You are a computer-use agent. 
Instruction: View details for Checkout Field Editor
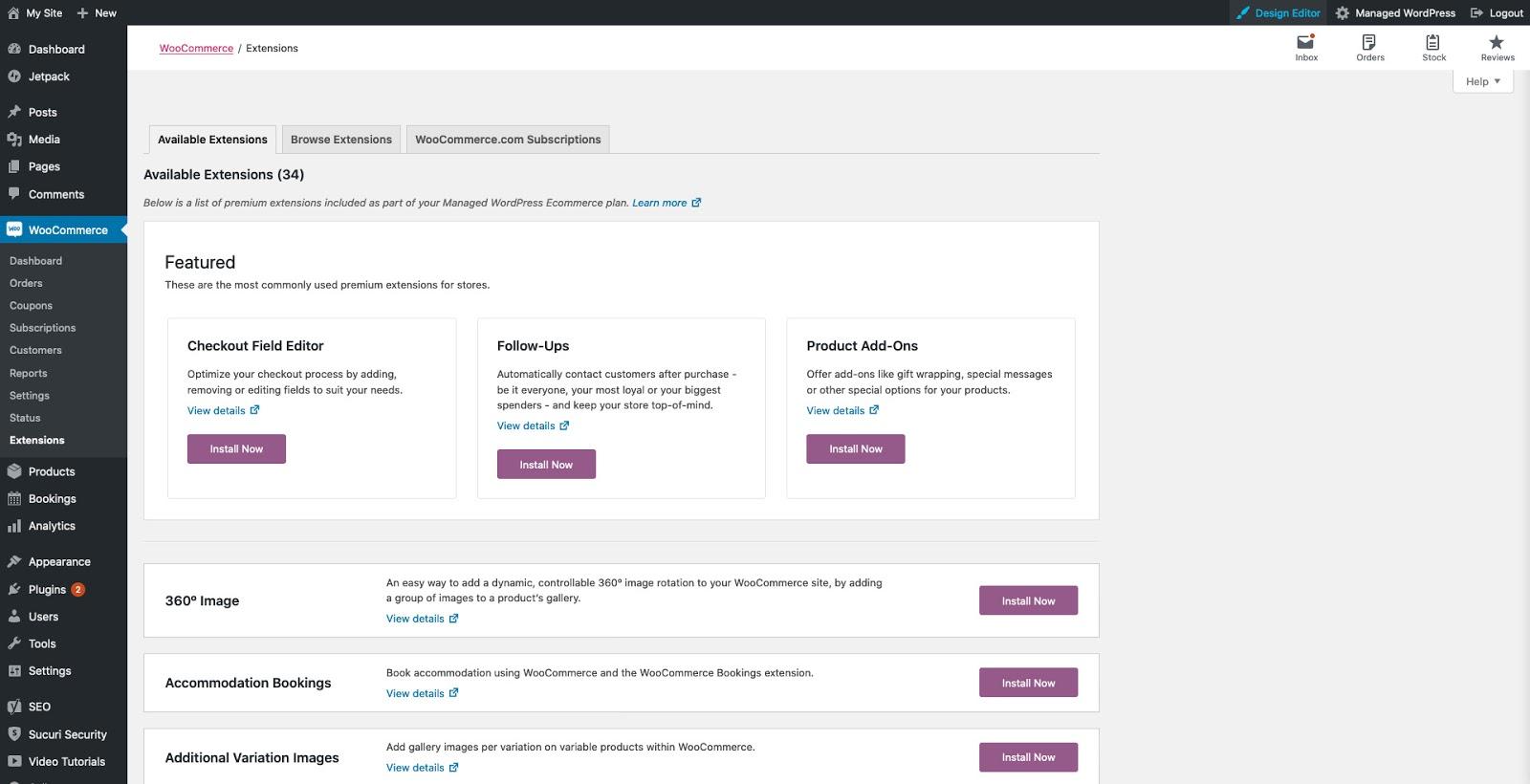click(223, 410)
